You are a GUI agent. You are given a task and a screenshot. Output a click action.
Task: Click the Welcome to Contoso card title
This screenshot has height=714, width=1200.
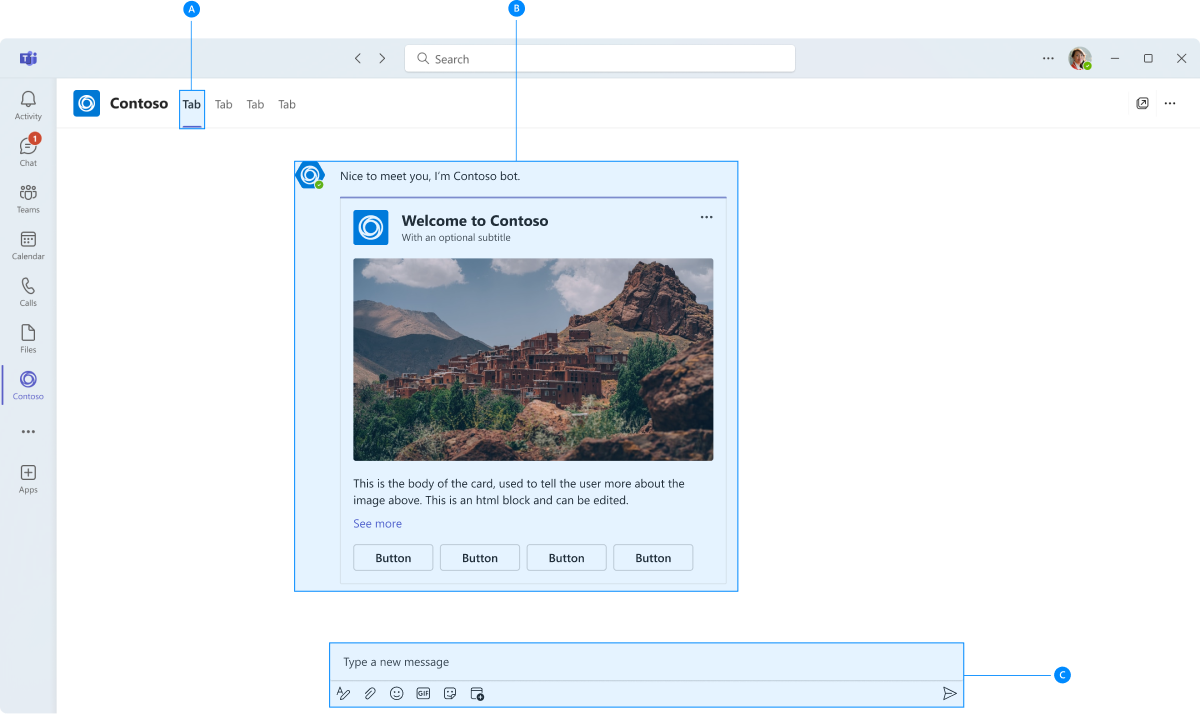pyautogui.click(x=475, y=221)
